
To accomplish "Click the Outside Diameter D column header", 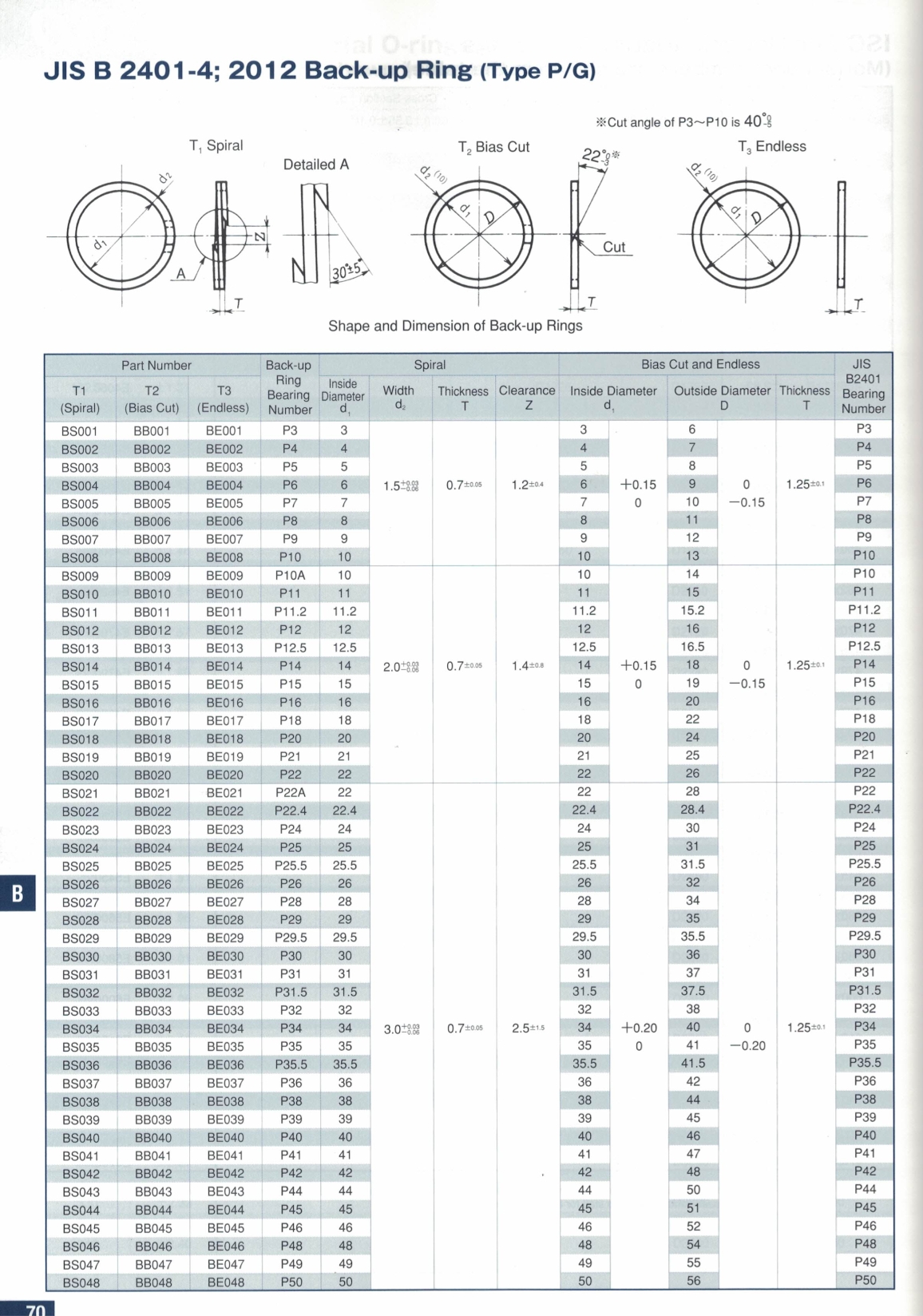I will tap(722, 398).
